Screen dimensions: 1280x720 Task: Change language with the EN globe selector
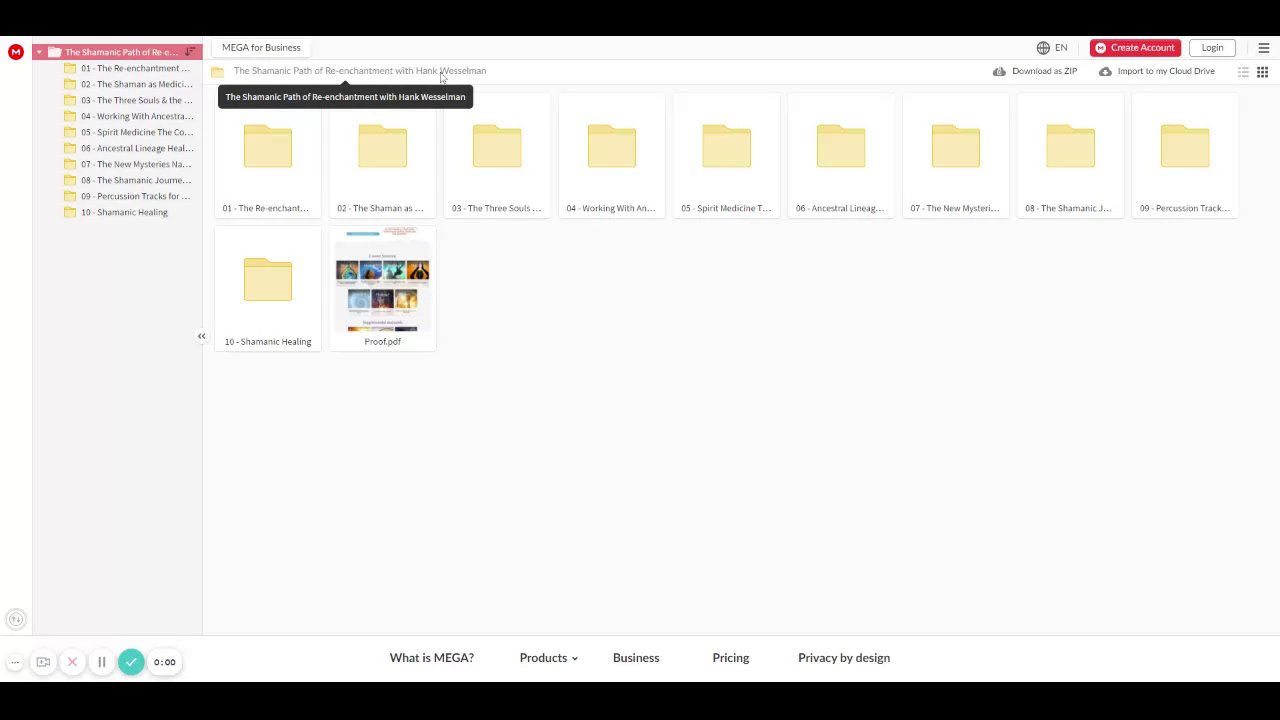(1052, 48)
